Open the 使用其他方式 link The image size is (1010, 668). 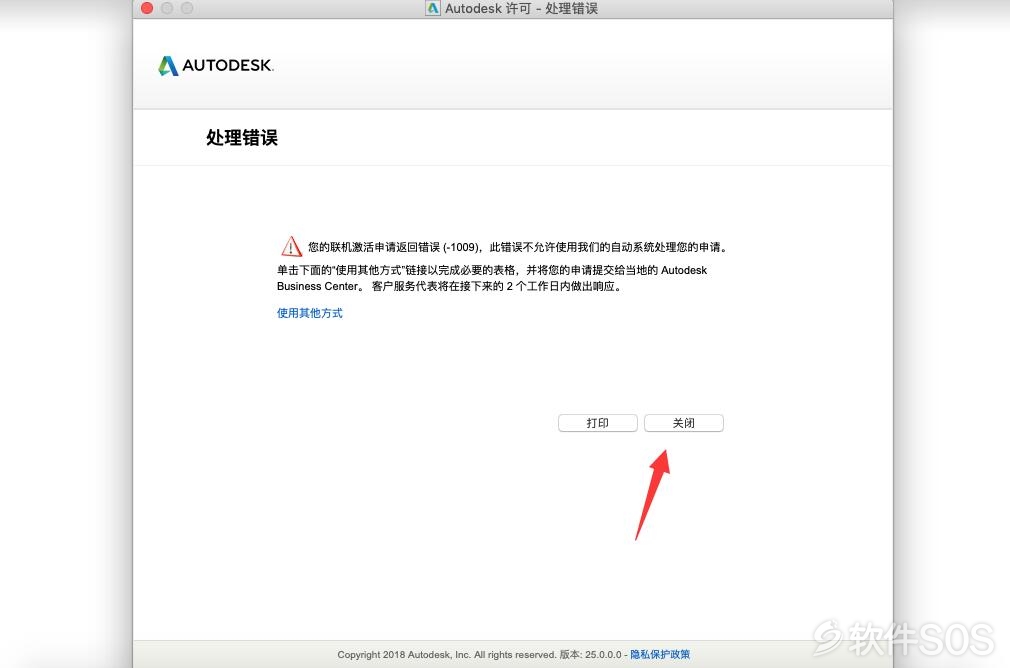pyautogui.click(x=310, y=313)
